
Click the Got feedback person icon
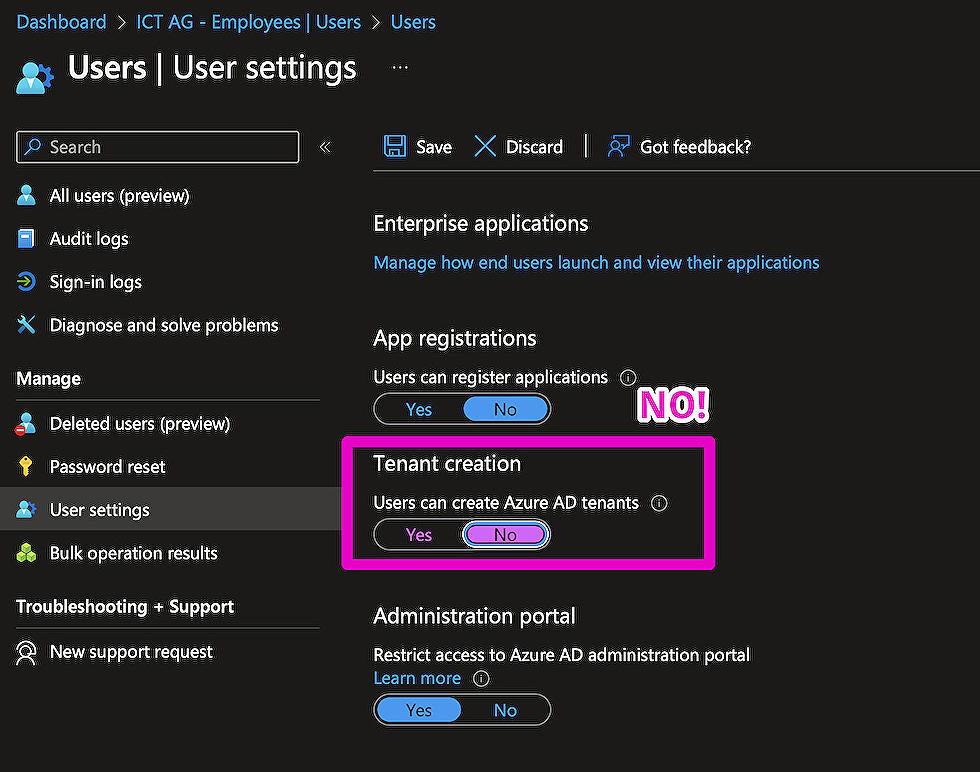[619, 146]
